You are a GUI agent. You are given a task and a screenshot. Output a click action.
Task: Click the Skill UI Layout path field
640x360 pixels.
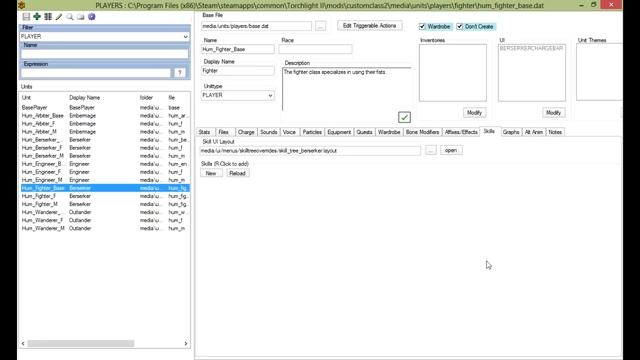click(x=310, y=151)
